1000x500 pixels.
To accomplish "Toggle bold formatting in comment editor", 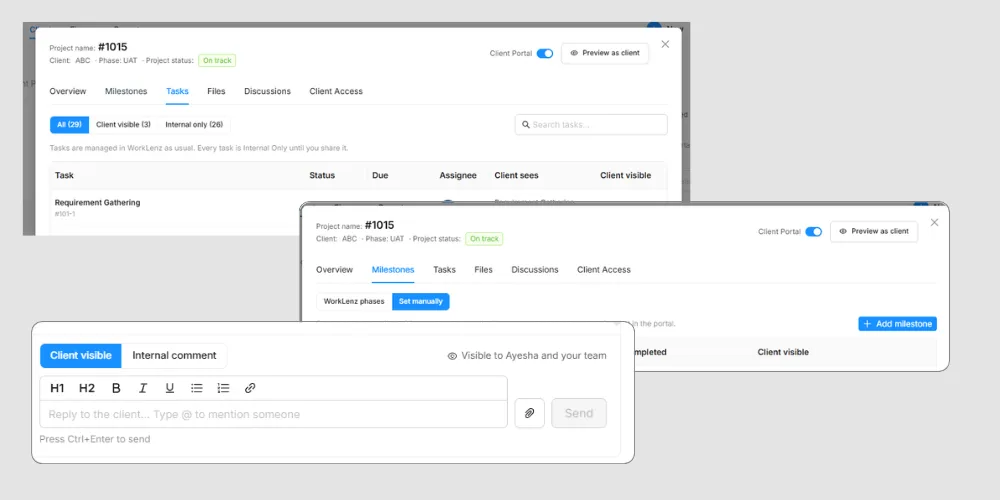I will [x=116, y=388].
